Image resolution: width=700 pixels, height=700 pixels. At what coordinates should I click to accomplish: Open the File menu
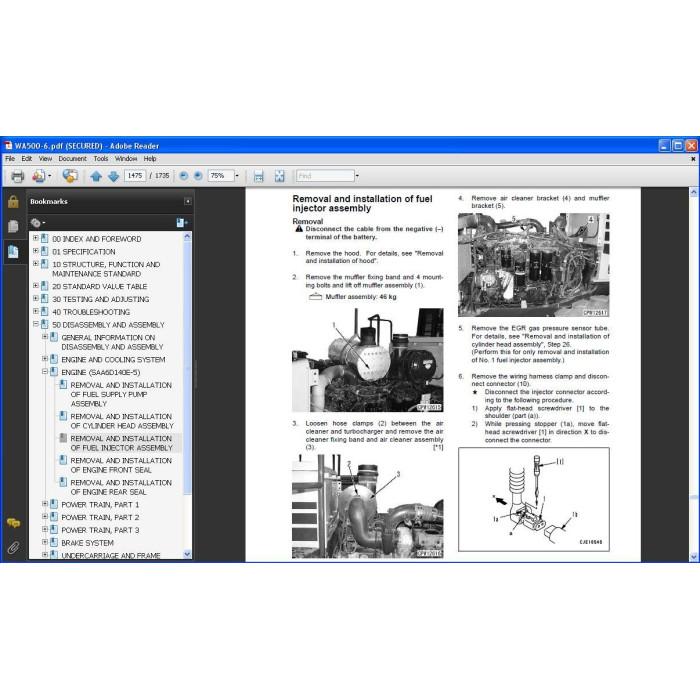tap(10, 158)
